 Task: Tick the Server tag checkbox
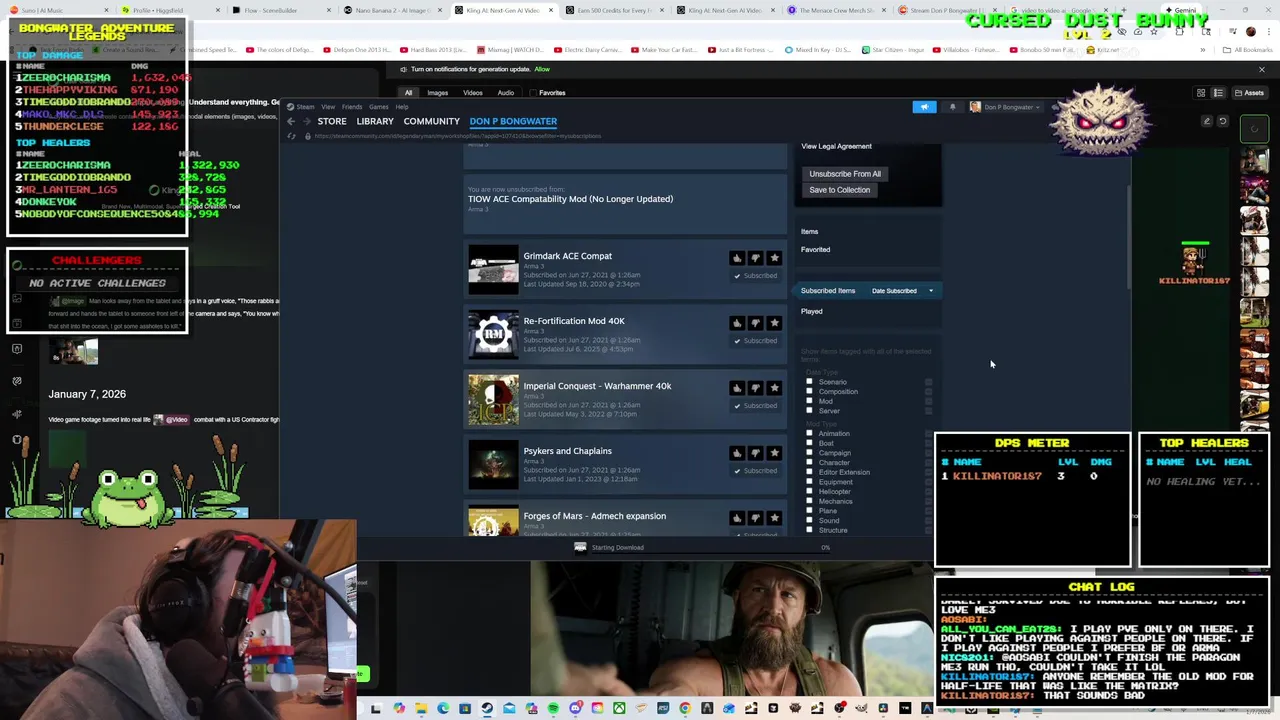809,410
